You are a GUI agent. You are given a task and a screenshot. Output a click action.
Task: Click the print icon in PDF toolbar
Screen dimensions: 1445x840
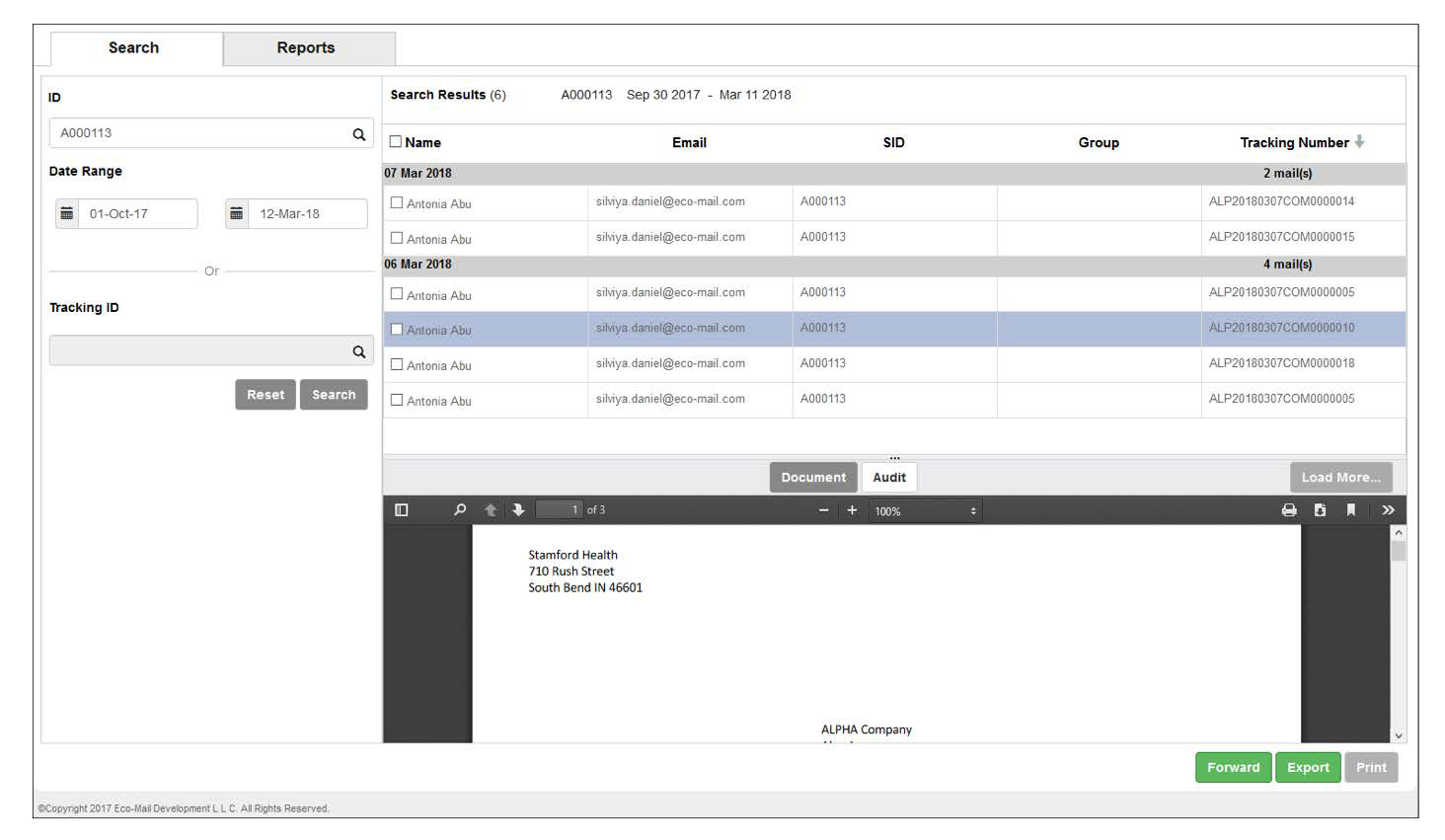(x=1289, y=510)
